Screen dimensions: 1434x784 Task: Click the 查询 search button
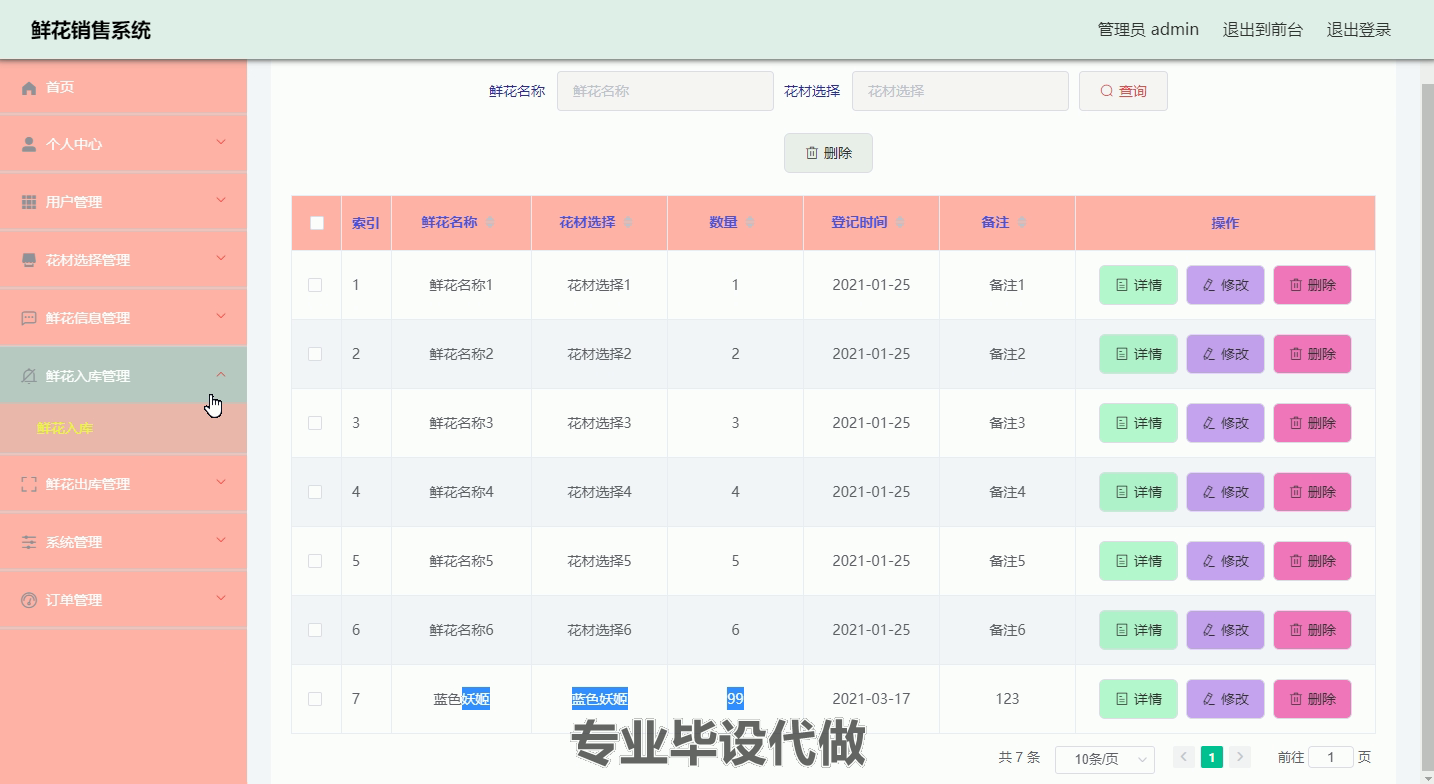tap(1123, 91)
